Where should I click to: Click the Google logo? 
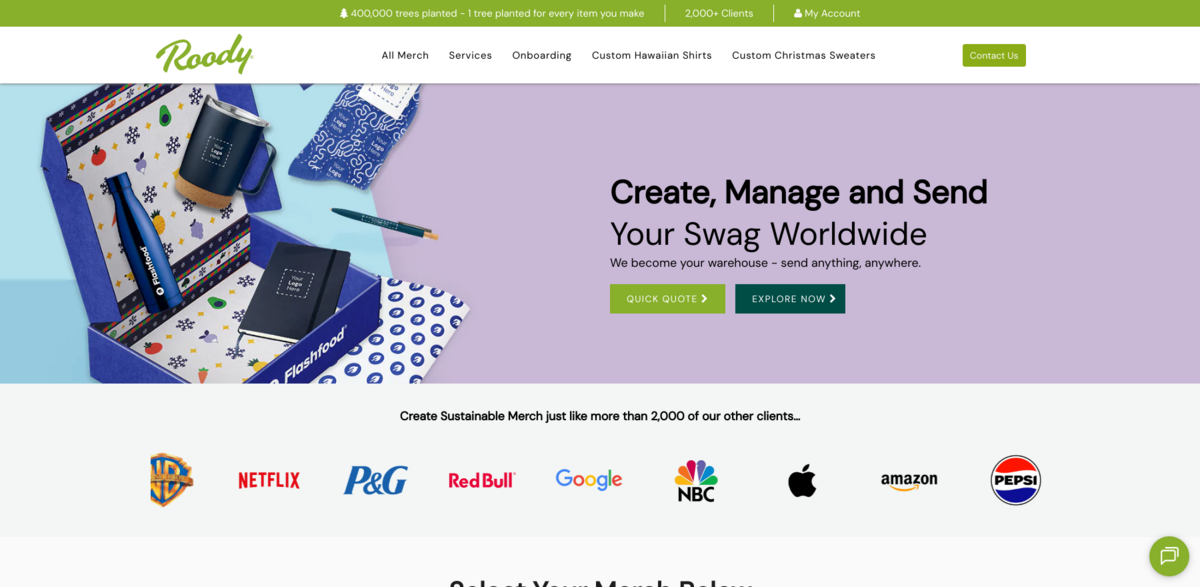pos(589,480)
